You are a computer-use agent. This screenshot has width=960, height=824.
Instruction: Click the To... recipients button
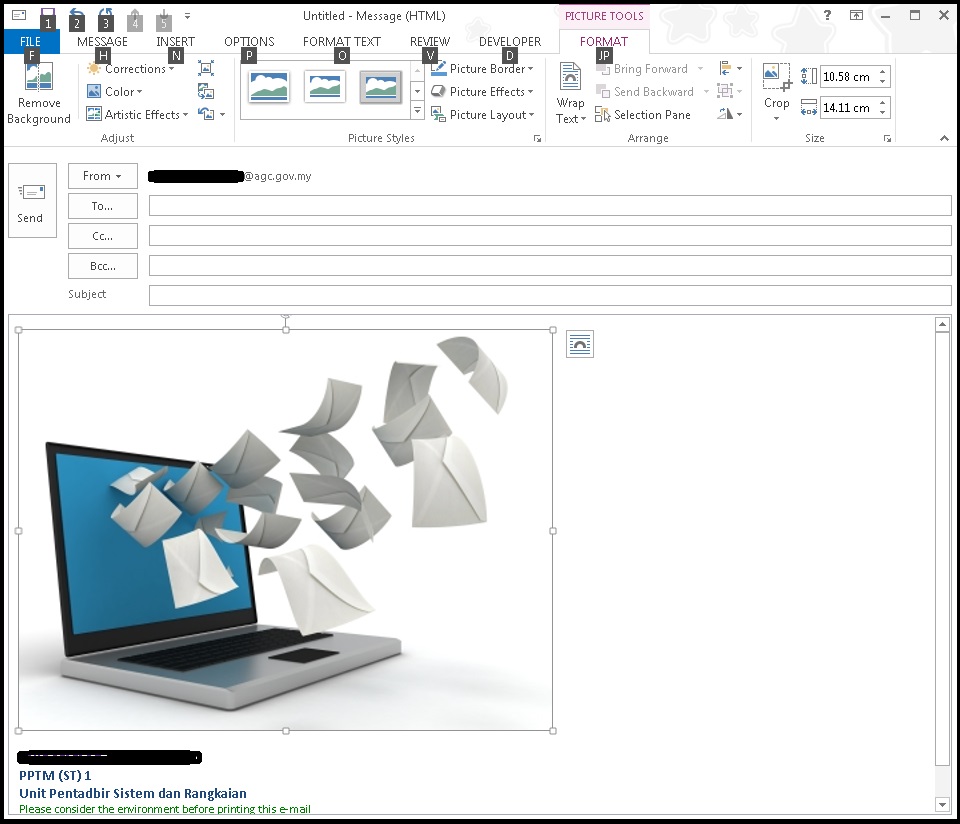pyautogui.click(x=102, y=206)
